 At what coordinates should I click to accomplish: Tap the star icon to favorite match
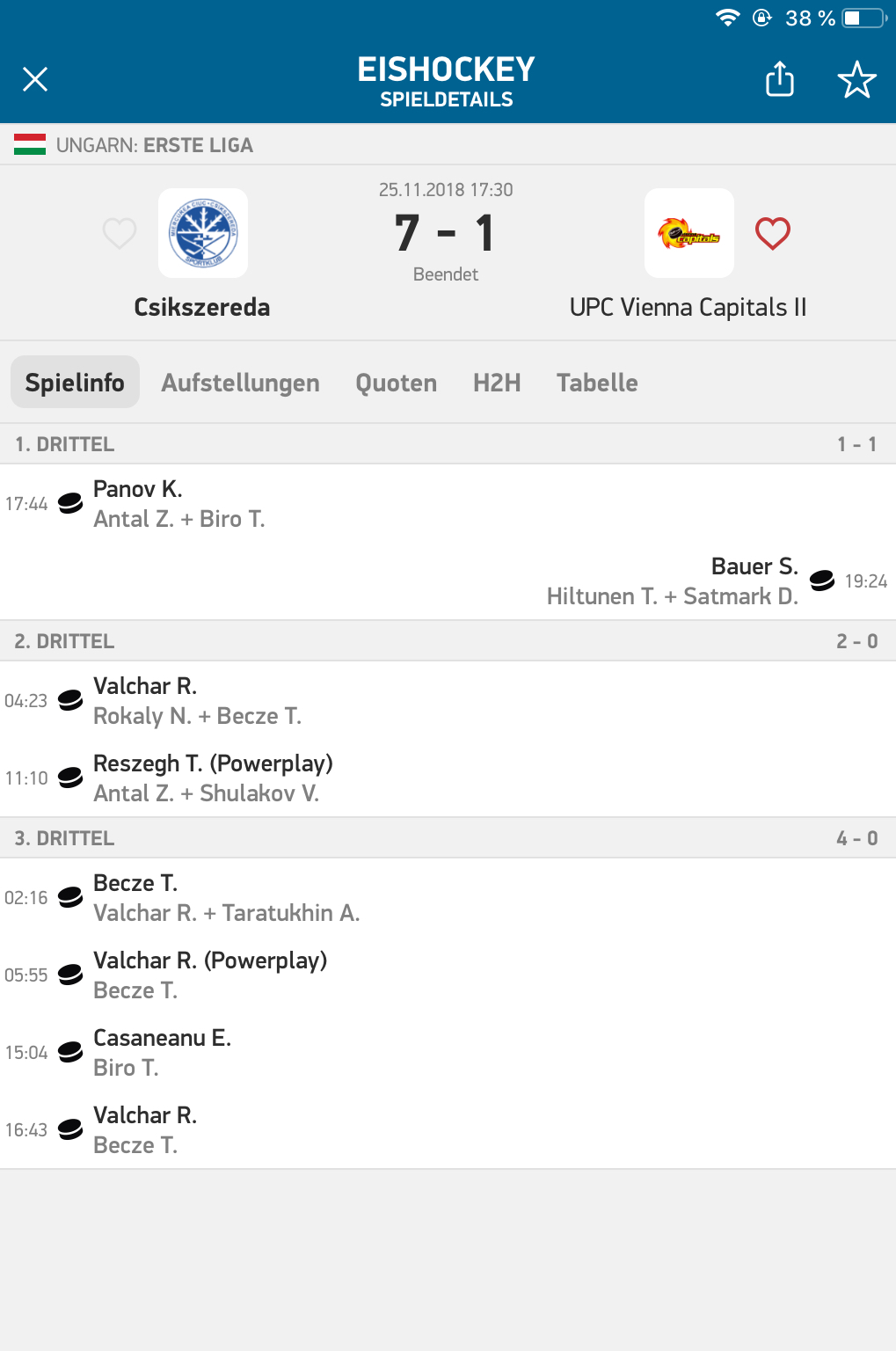click(x=856, y=80)
